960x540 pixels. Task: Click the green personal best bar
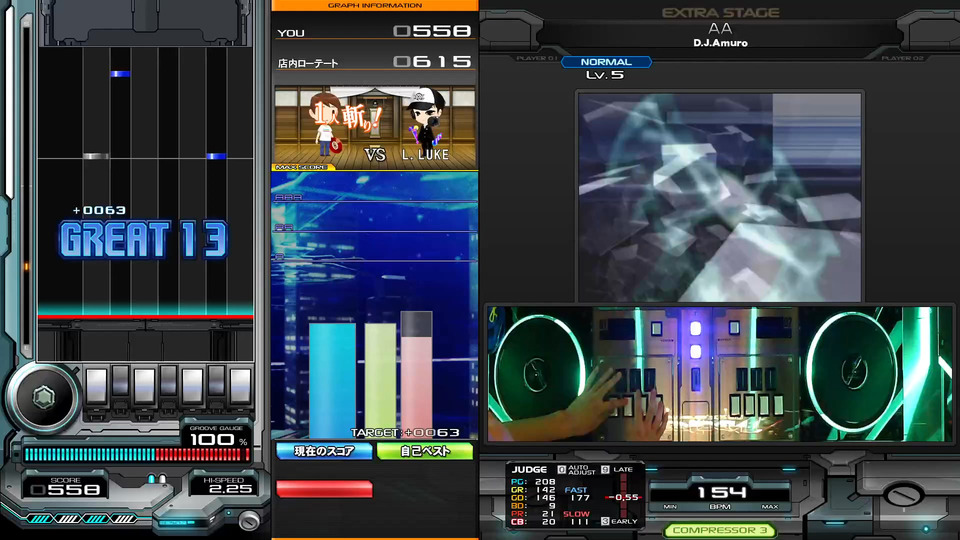tap(380, 380)
